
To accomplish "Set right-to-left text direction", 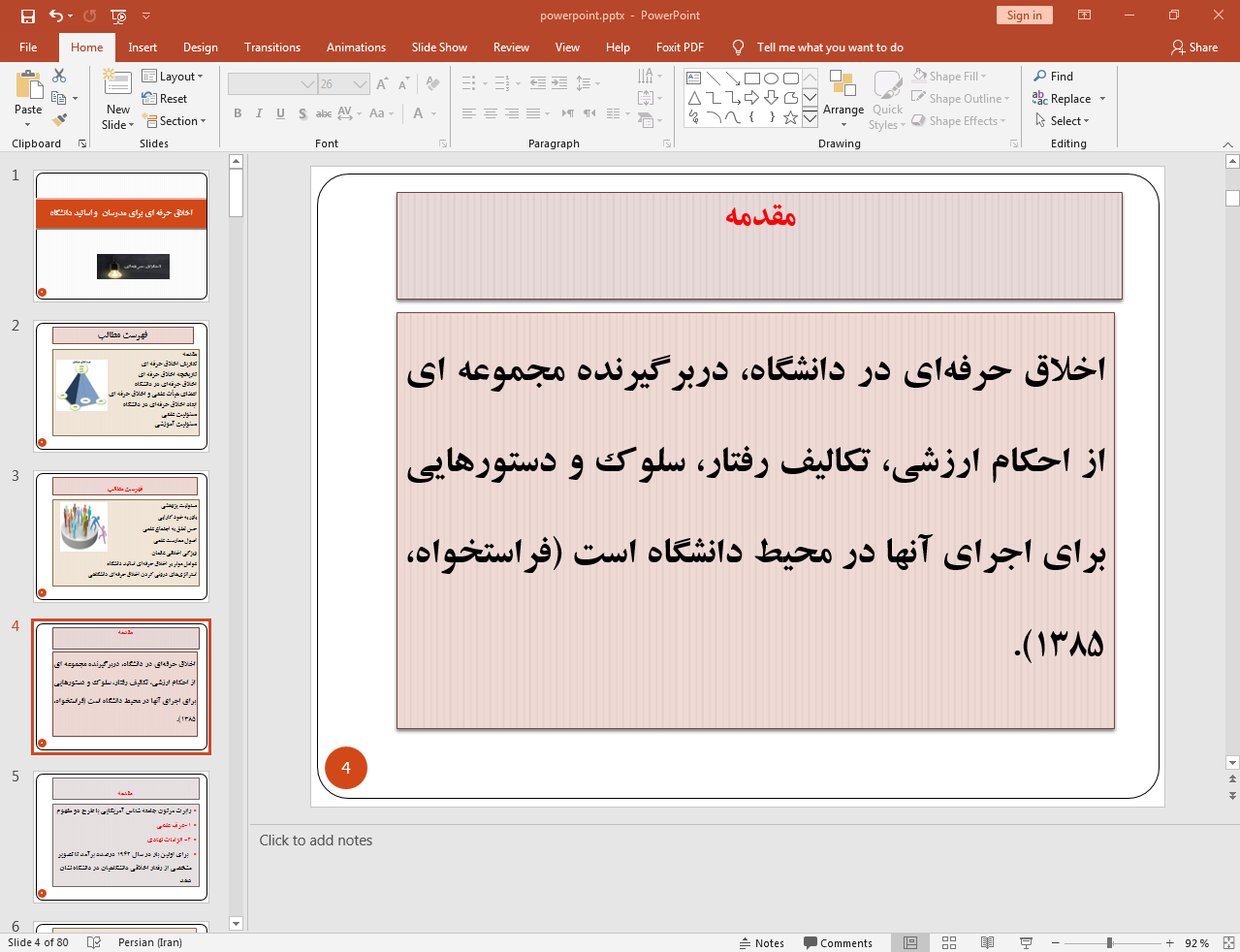I will coord(589,113).
